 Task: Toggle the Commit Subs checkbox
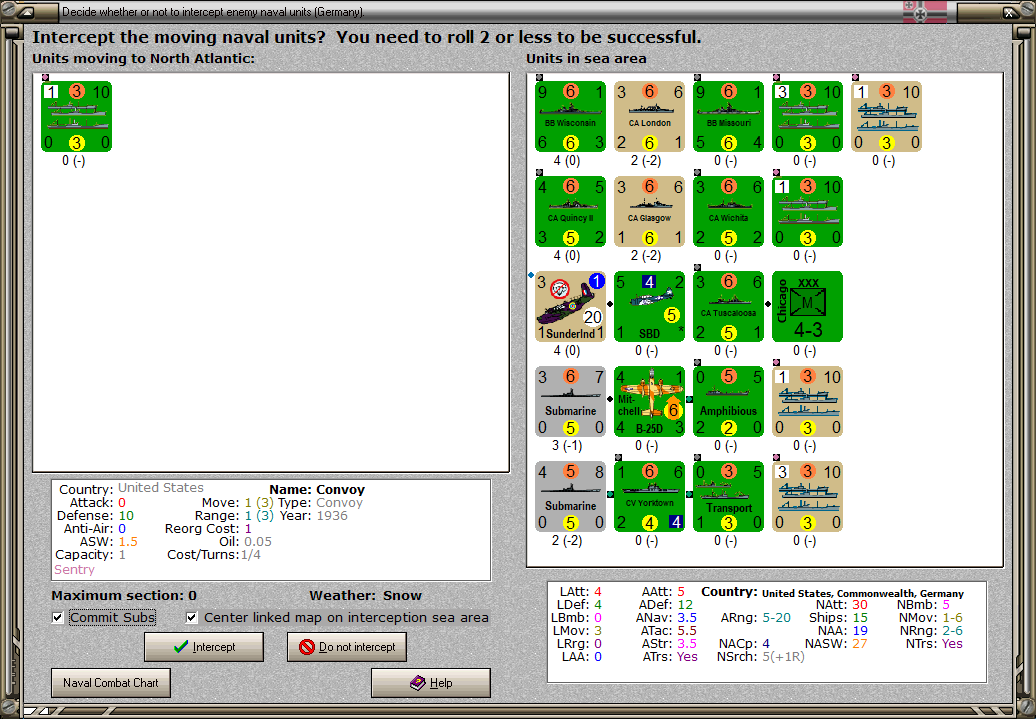pos(58,617)
